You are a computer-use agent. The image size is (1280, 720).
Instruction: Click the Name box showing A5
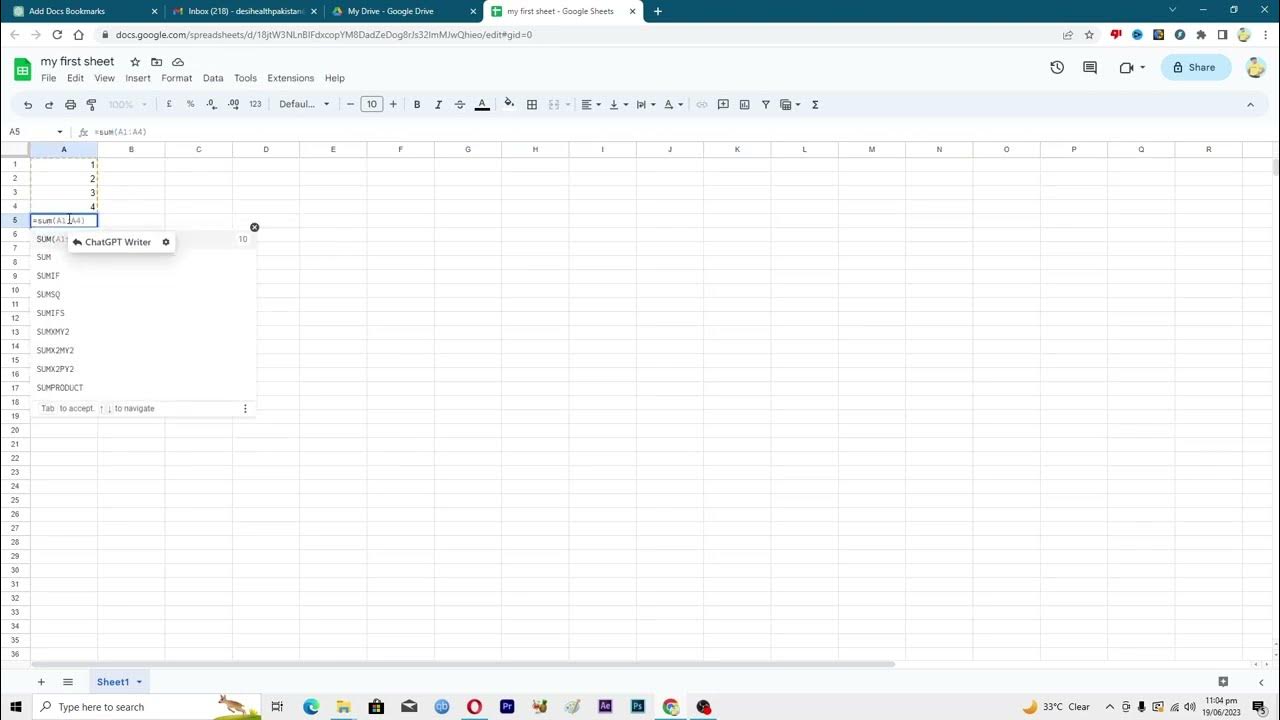tap(36, 132)
